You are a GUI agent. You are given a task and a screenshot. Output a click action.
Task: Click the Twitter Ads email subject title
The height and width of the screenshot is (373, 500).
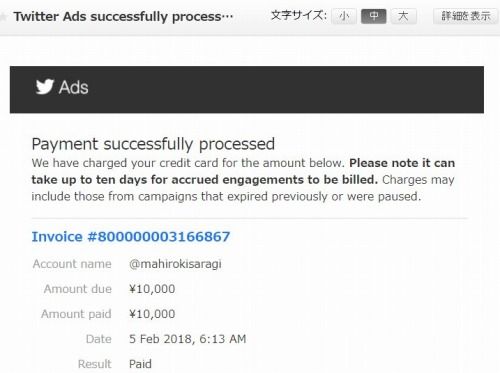pyautogui.click(x=123, y=17)
